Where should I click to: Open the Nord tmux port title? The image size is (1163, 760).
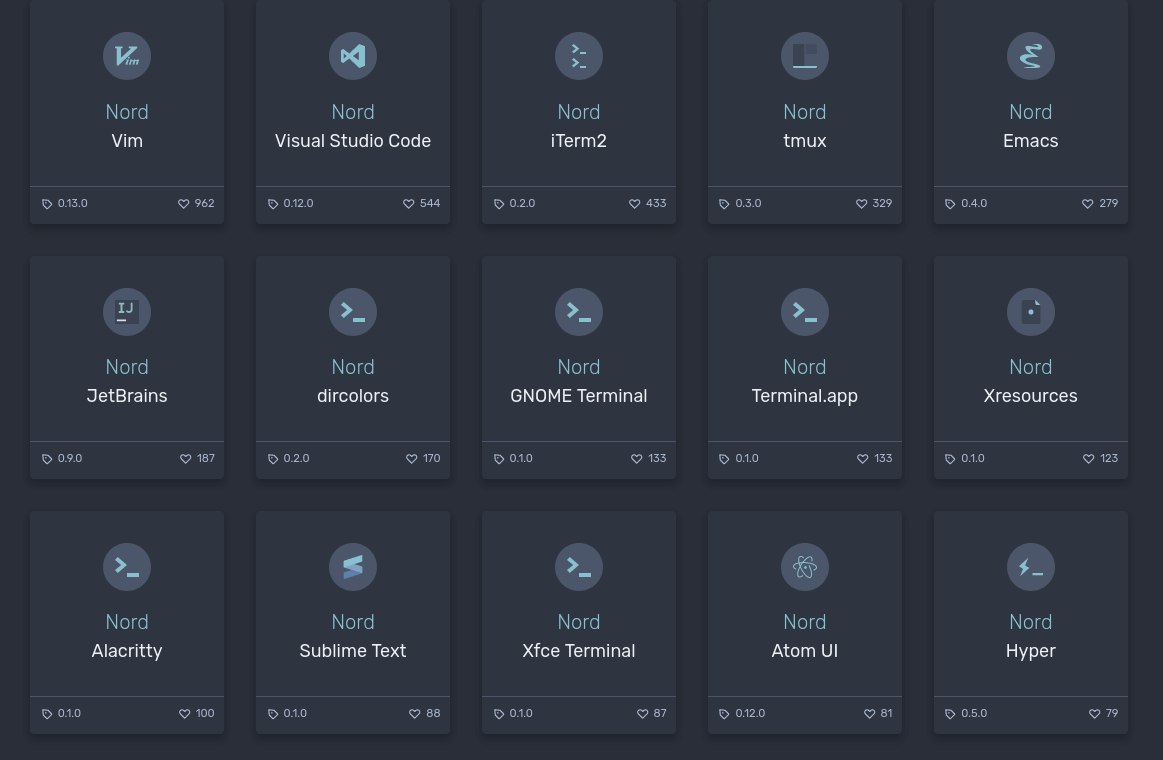click(x=805, y=126)
